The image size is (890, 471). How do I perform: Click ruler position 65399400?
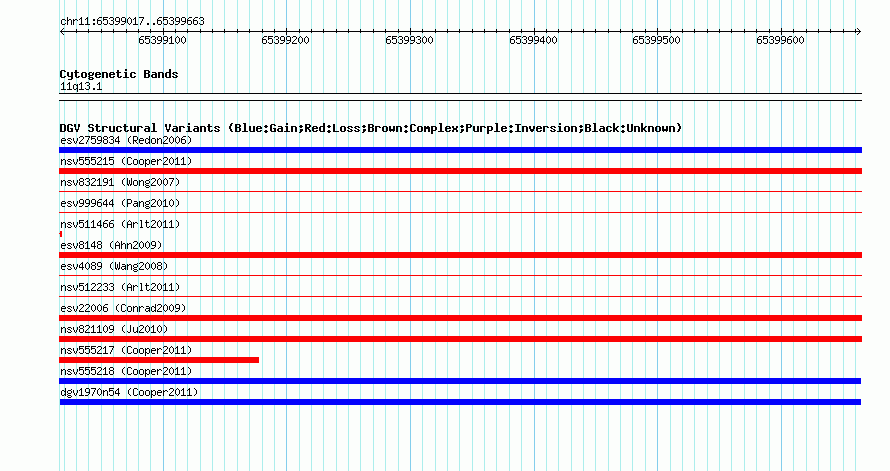(533, 40)
